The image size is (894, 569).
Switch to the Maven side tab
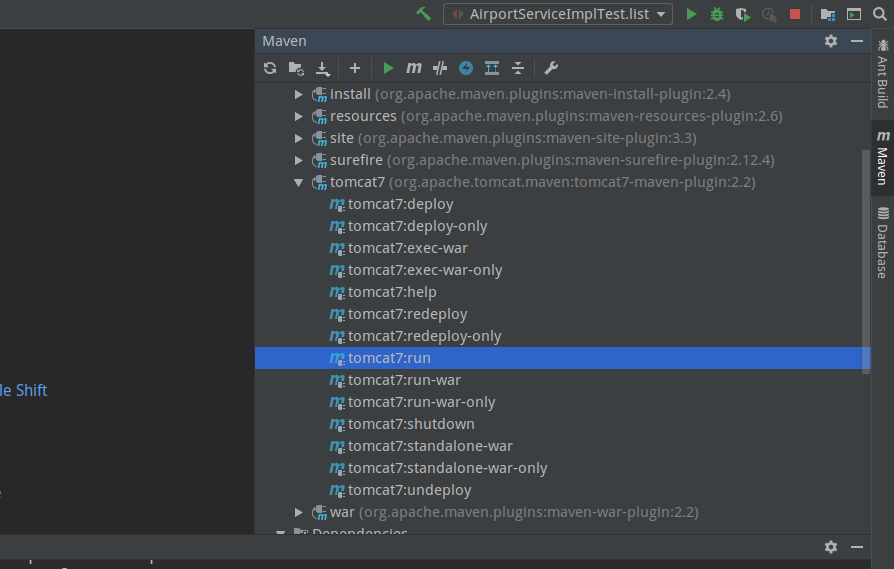(x=883, y=157)
